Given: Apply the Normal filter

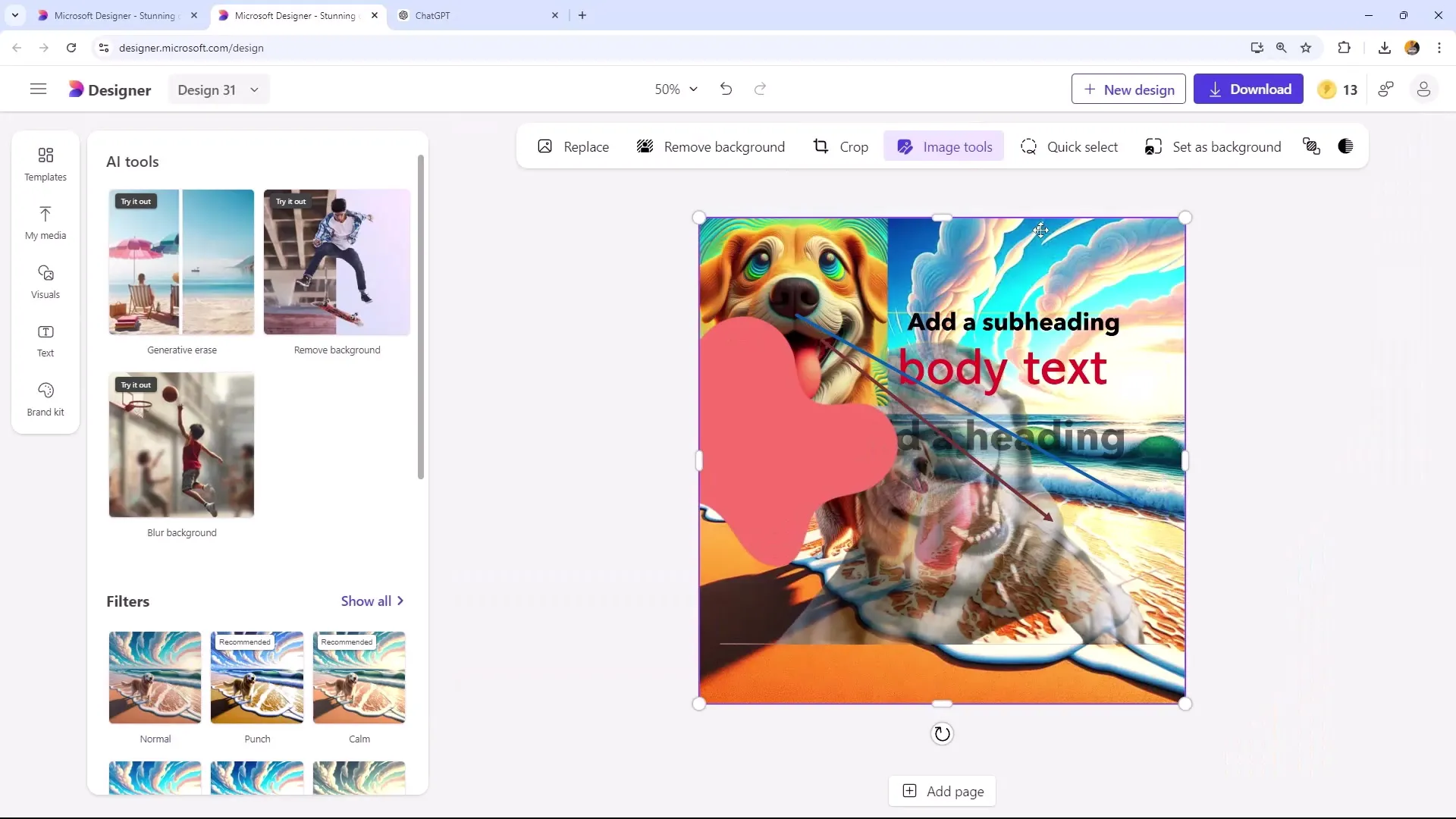Looking at the screenshot, I should click(155, 677).
